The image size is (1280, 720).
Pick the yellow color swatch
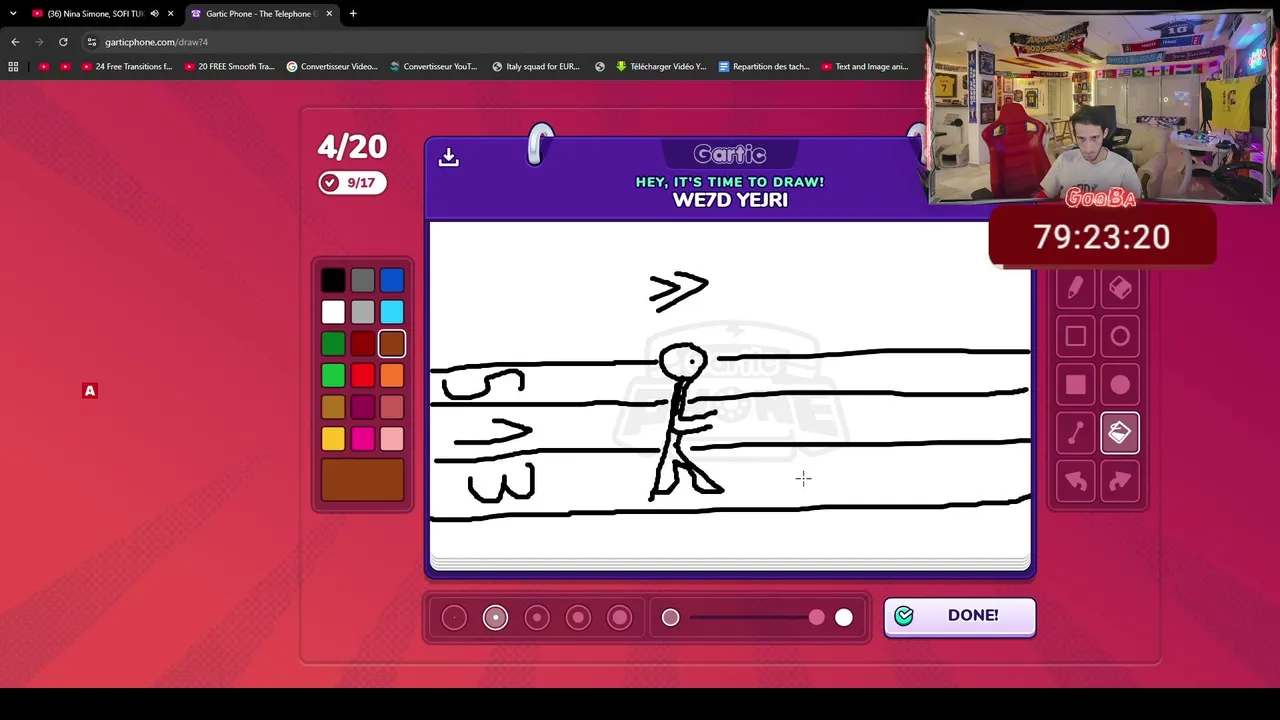coord(333,439)
